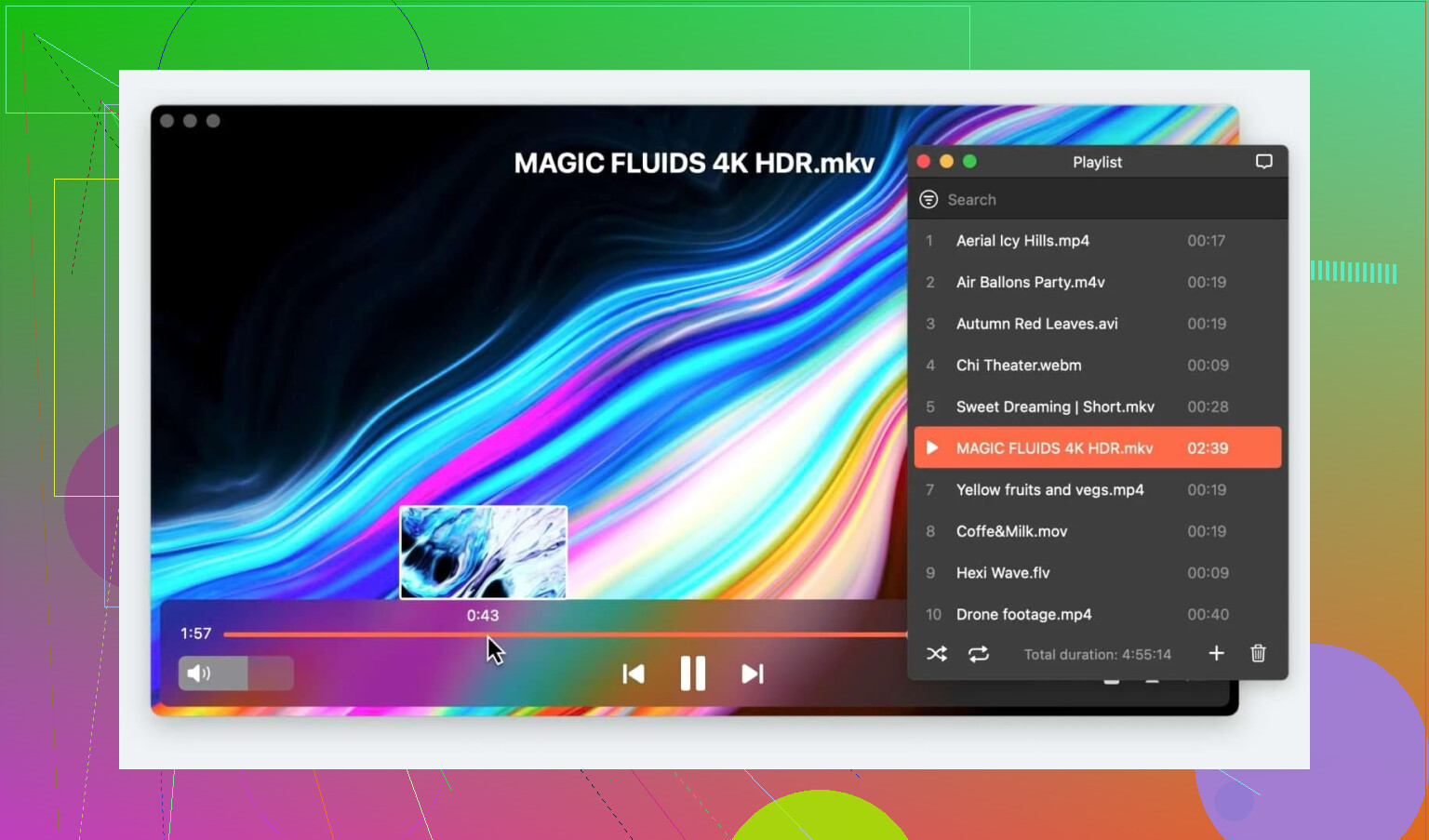This screenshot has width=1429, height=840.
Task: Skip to the previous track
Action: (634, 673)
